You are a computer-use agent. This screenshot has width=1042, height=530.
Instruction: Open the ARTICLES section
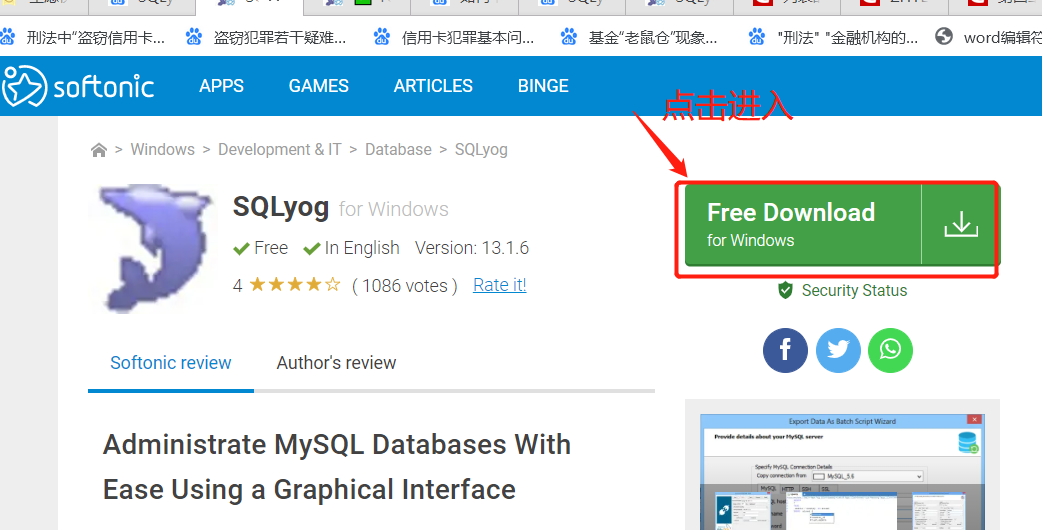click(433, 86)
